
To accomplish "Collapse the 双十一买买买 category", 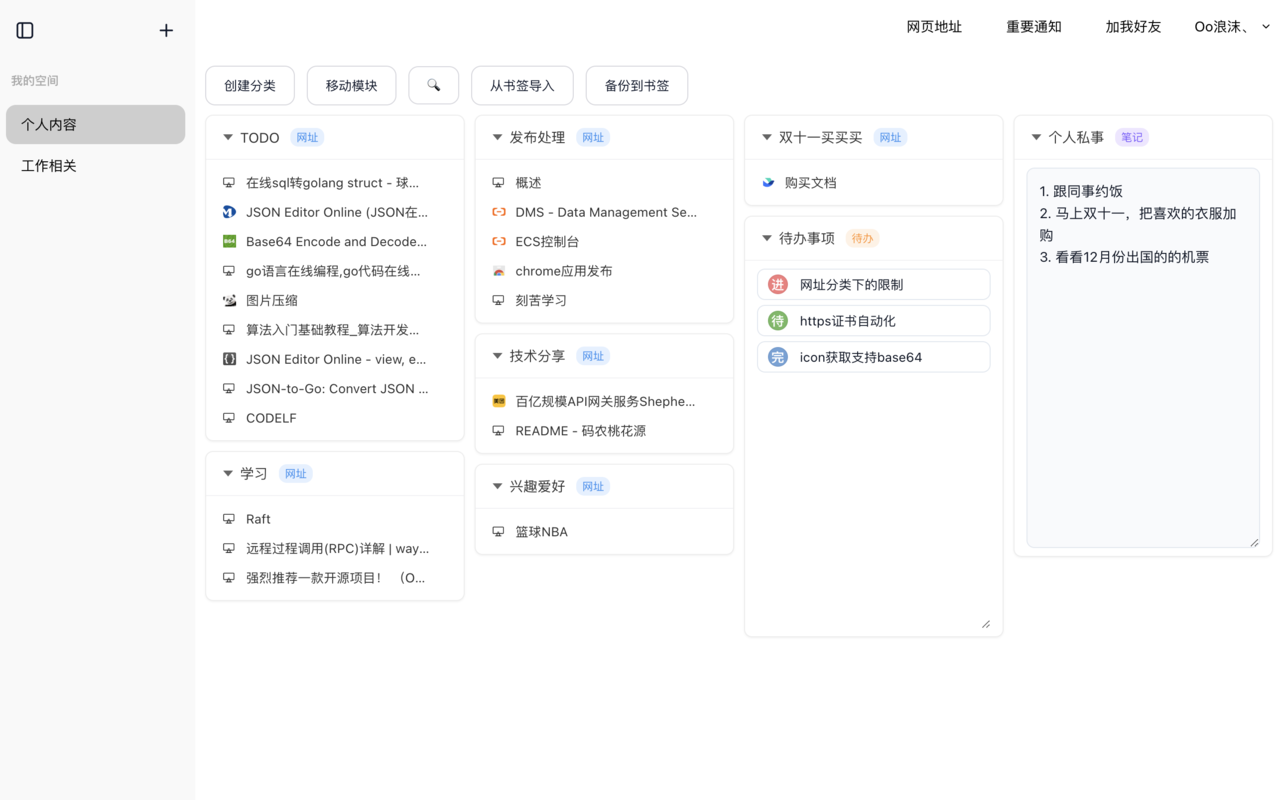I will [x=767, y=138].
